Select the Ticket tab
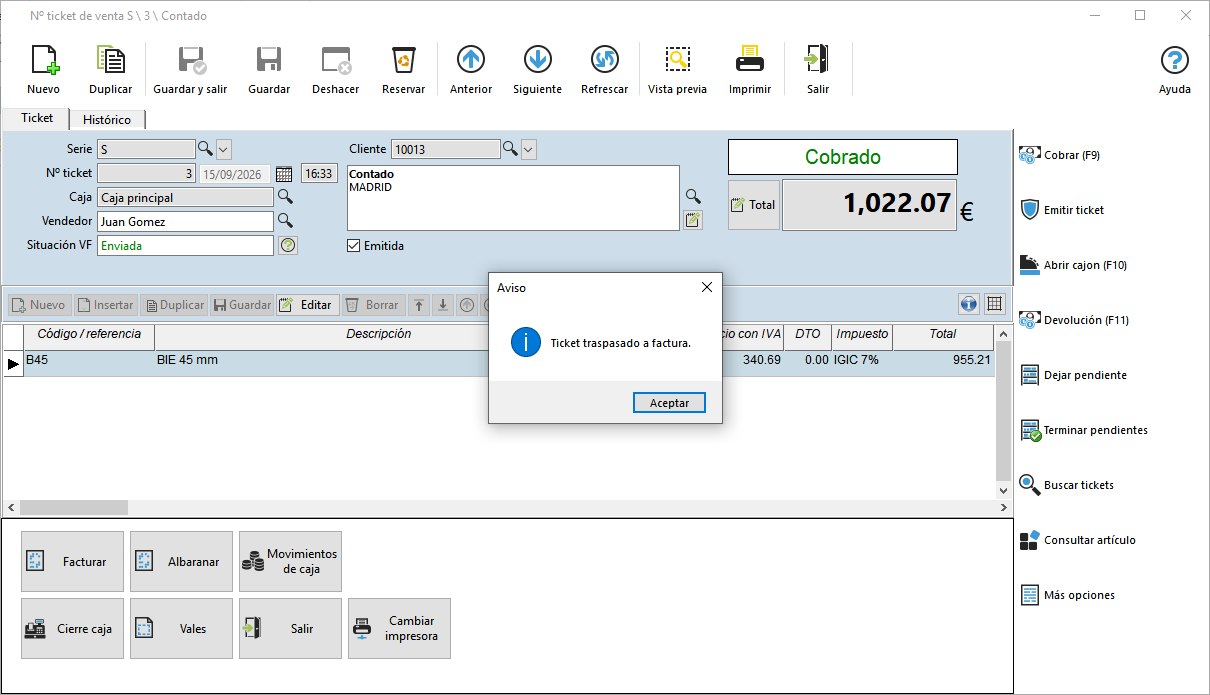 tap(37, 118)
